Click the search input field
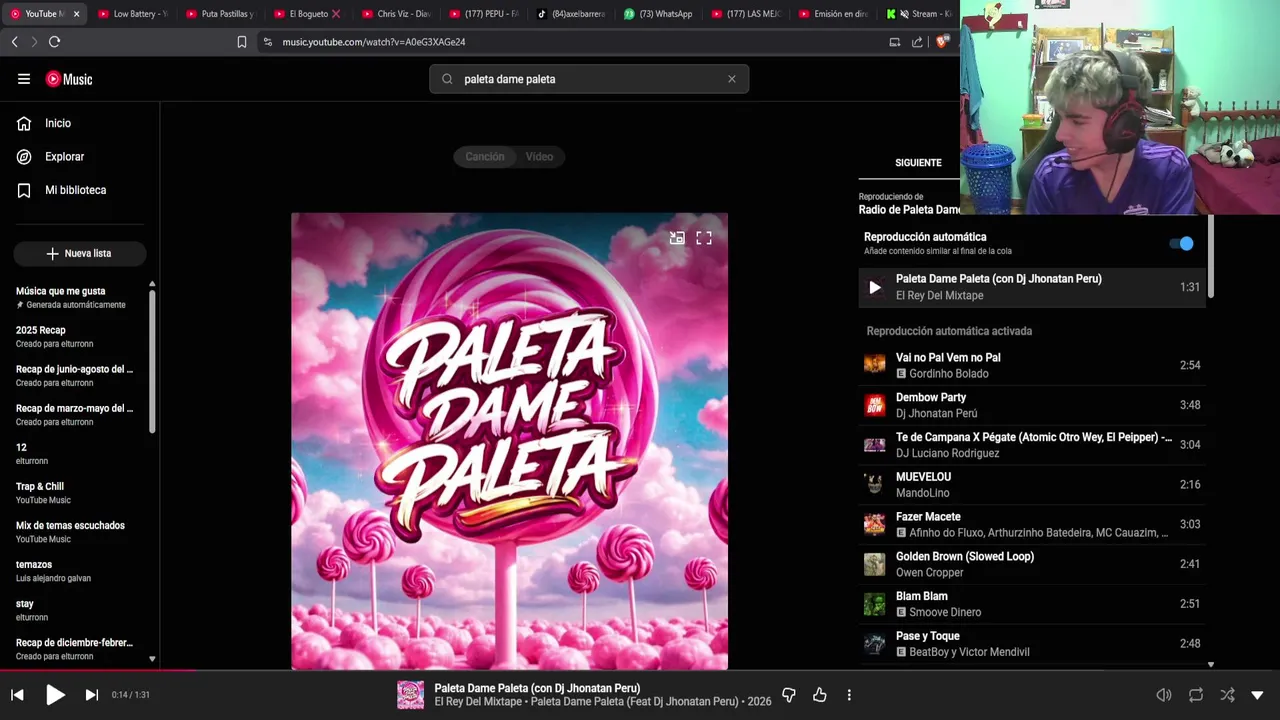This screenshot has height=720, width=1280. coord(590,79)
